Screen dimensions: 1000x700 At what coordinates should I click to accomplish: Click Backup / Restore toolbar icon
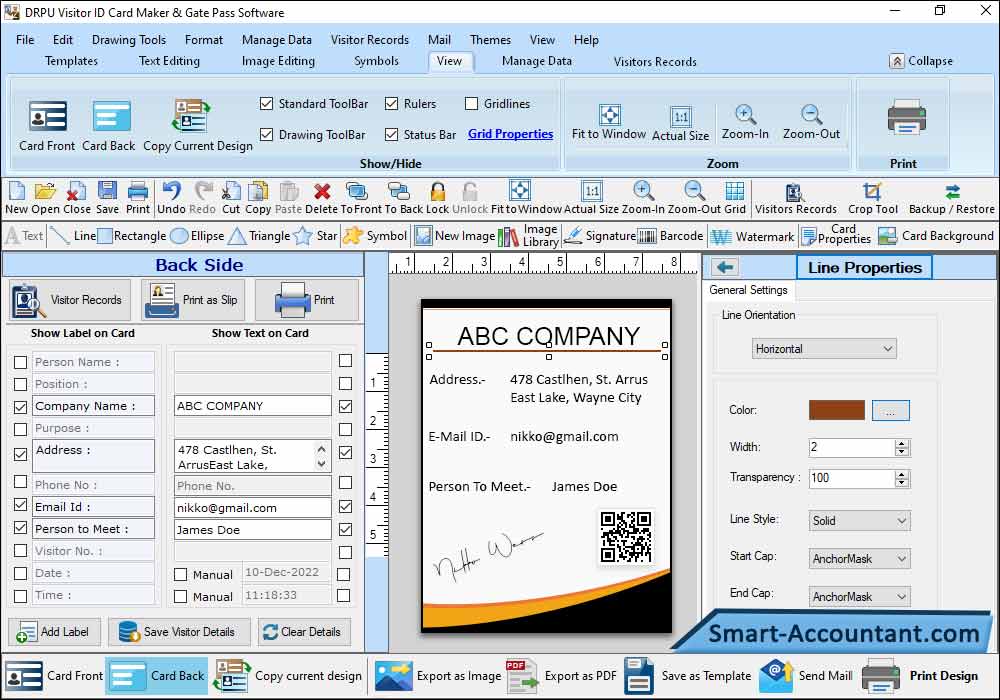pyautogui.click(x=952, y=191)
